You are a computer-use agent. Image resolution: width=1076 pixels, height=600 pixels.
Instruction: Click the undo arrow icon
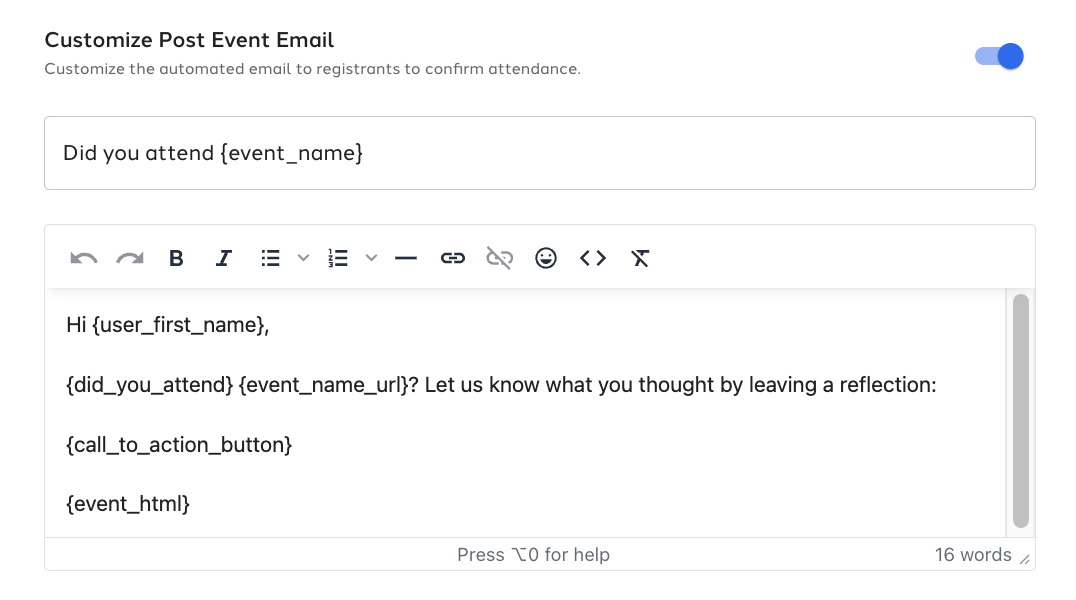[x=84, y=258]
